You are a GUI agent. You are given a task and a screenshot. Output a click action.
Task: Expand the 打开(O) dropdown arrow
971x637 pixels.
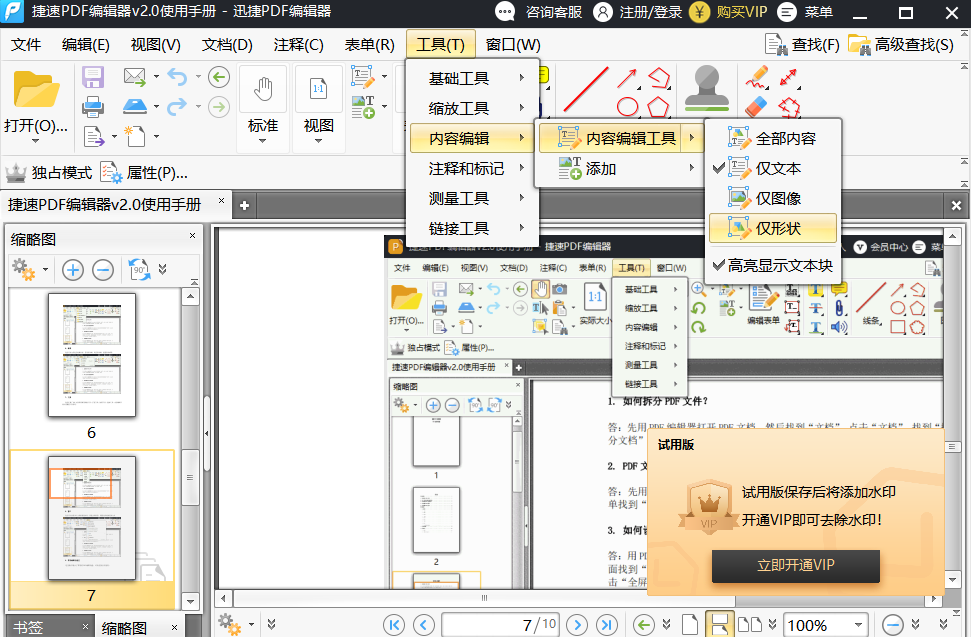tap(35, 141)
